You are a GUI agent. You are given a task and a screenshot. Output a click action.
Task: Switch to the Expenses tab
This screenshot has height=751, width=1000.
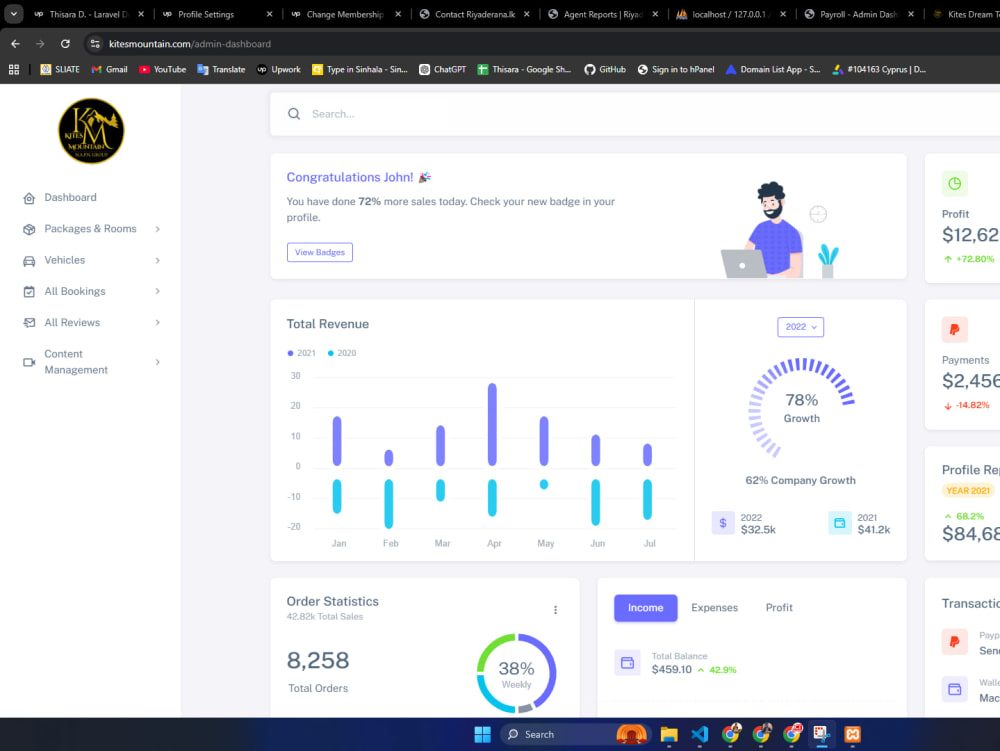click(x=714, y=608)
